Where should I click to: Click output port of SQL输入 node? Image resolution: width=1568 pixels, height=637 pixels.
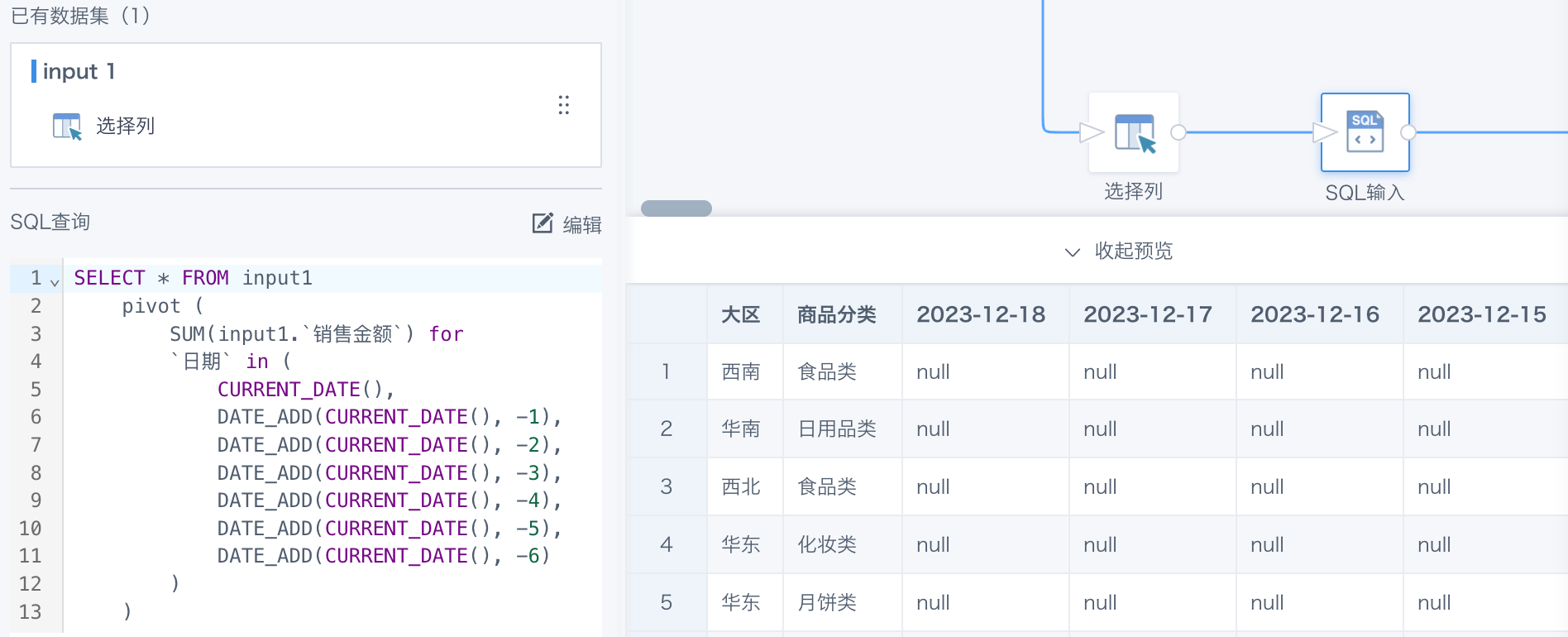tap(1408, 132)
